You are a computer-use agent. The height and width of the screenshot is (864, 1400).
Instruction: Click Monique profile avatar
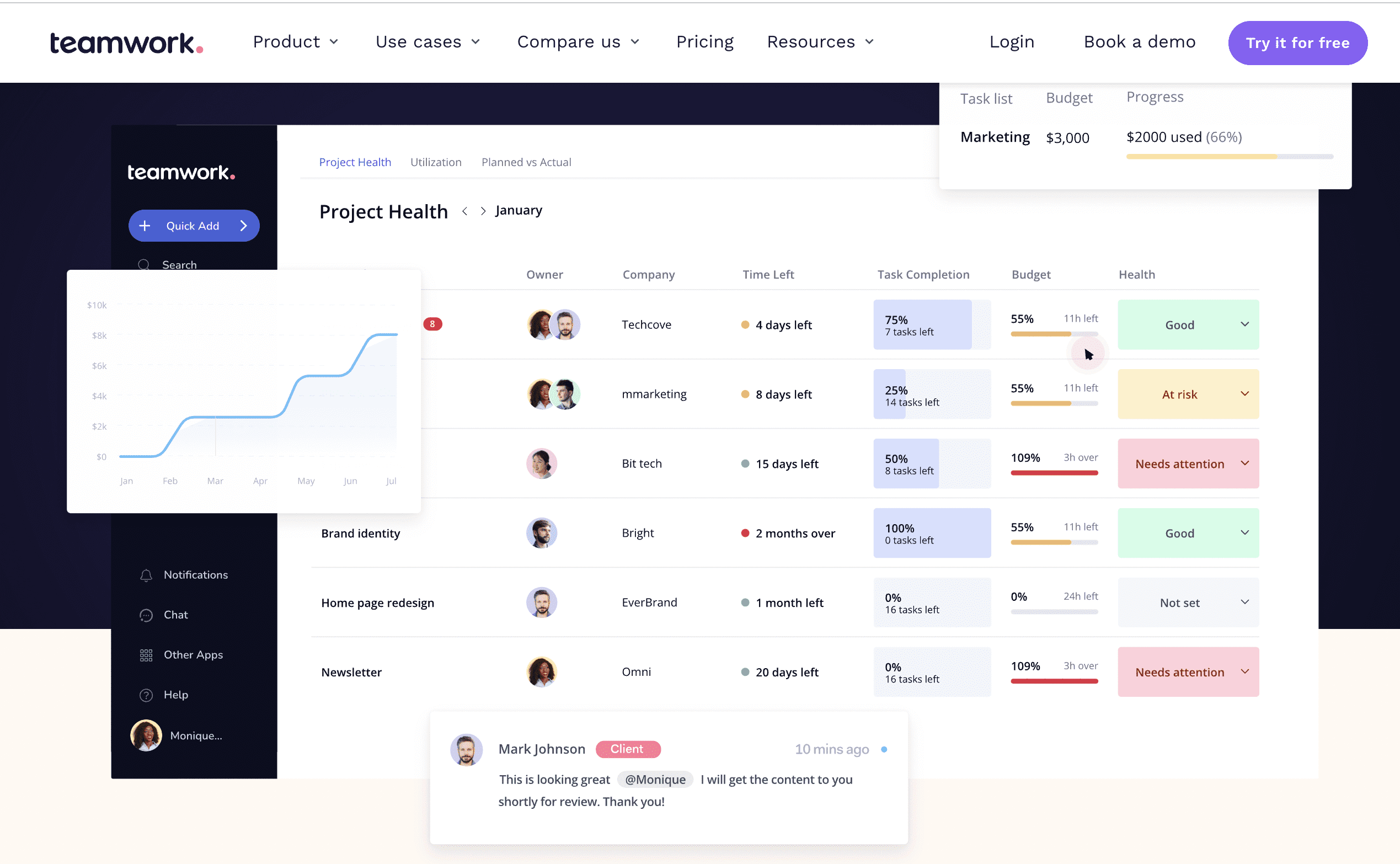(x=143, y=734)
